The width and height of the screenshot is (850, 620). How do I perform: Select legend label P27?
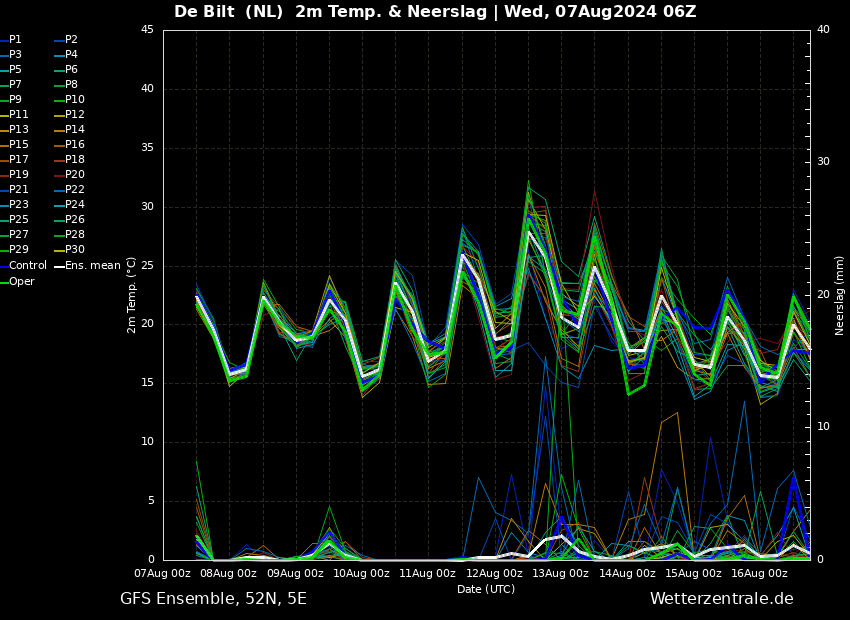(18, 235)
